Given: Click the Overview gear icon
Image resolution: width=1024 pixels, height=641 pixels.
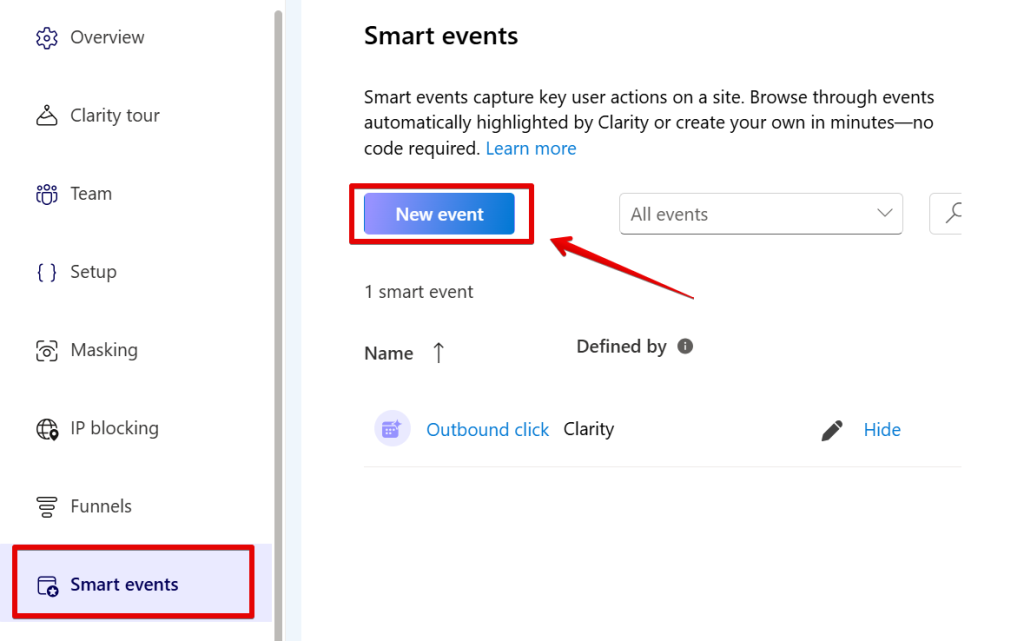Looking at the screenshot, I should [x=46, y=38].
